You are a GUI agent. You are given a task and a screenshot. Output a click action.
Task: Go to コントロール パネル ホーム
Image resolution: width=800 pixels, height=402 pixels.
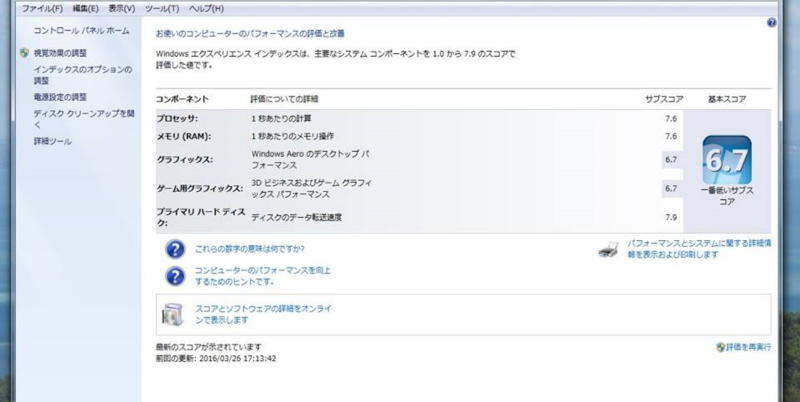(x=82, y=31)
